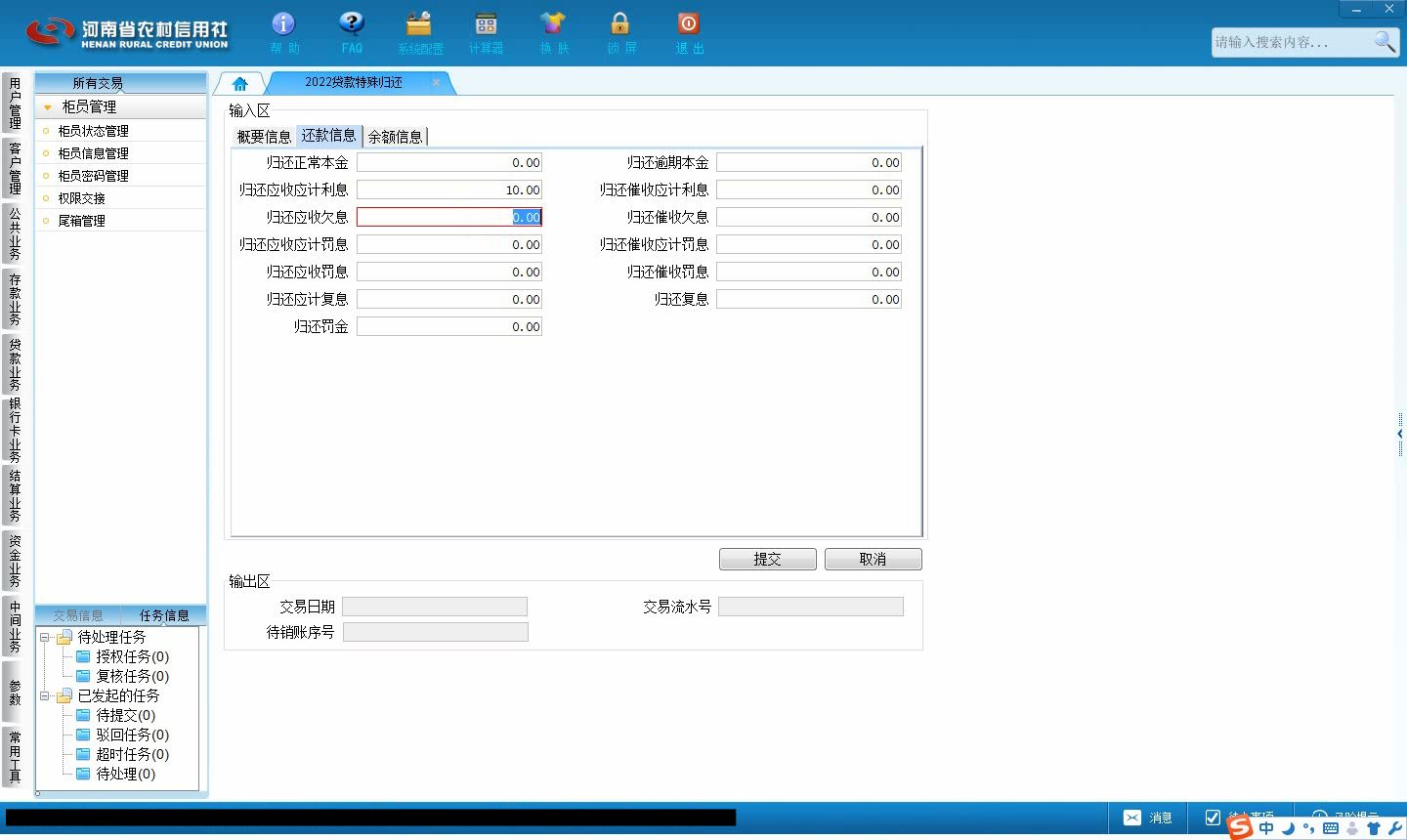The height and width of the screenshot is (840, 1407).
Task: Click the 提交 submit button
Action: point(767,559)
